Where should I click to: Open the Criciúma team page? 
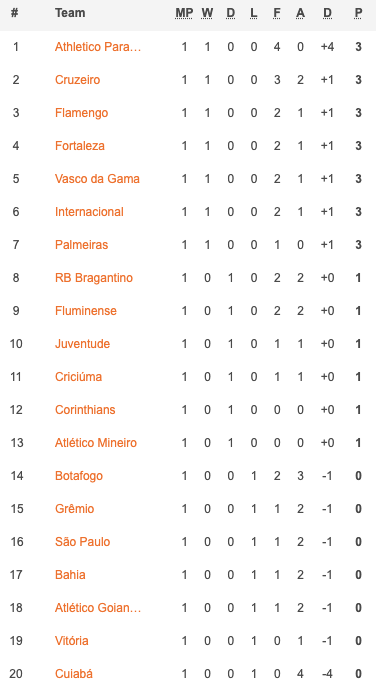[x=78, y=377]
